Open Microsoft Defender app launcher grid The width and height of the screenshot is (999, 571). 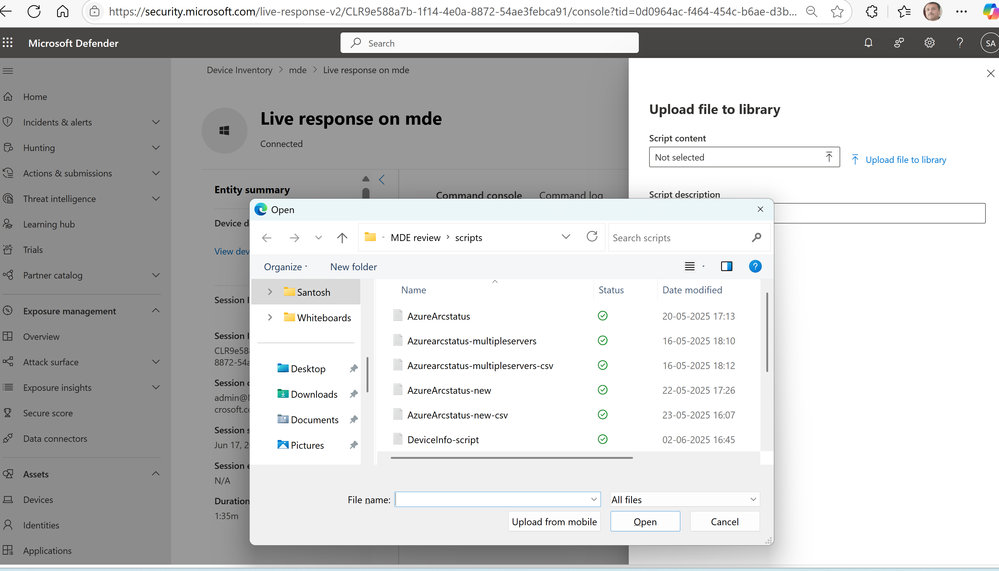click(x=8, y=43)
